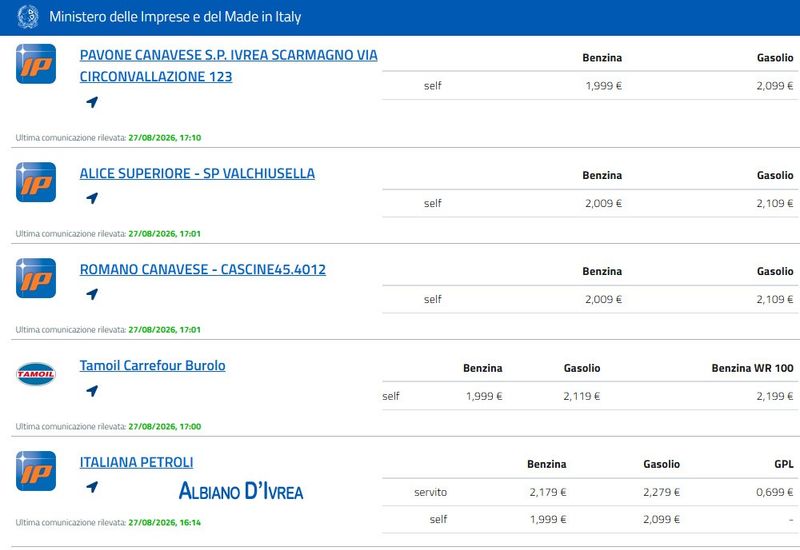Select Tamoil Benzina price 1,999 €
Image resolution: width=800 pixels, height=550 pixels.
point(484,396)
